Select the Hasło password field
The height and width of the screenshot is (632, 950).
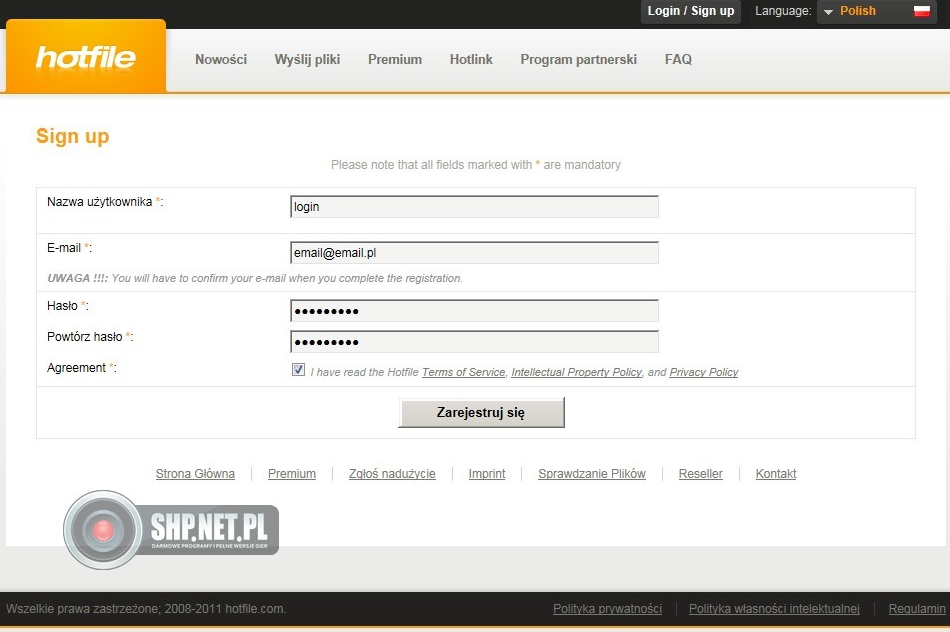coord(474,311)
